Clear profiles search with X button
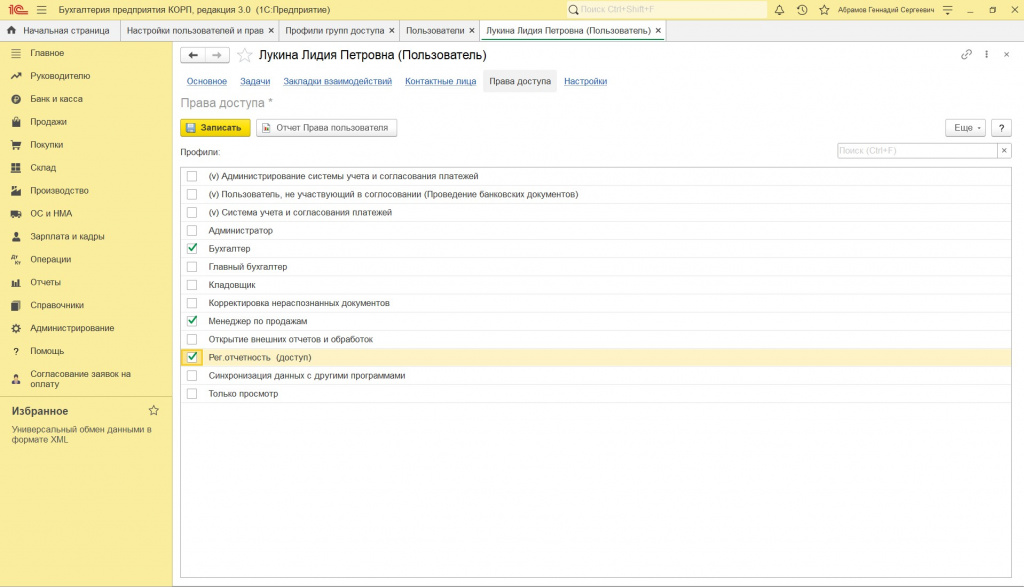The width and height of the screenshot is (1024, 587). pos(1004,151)
